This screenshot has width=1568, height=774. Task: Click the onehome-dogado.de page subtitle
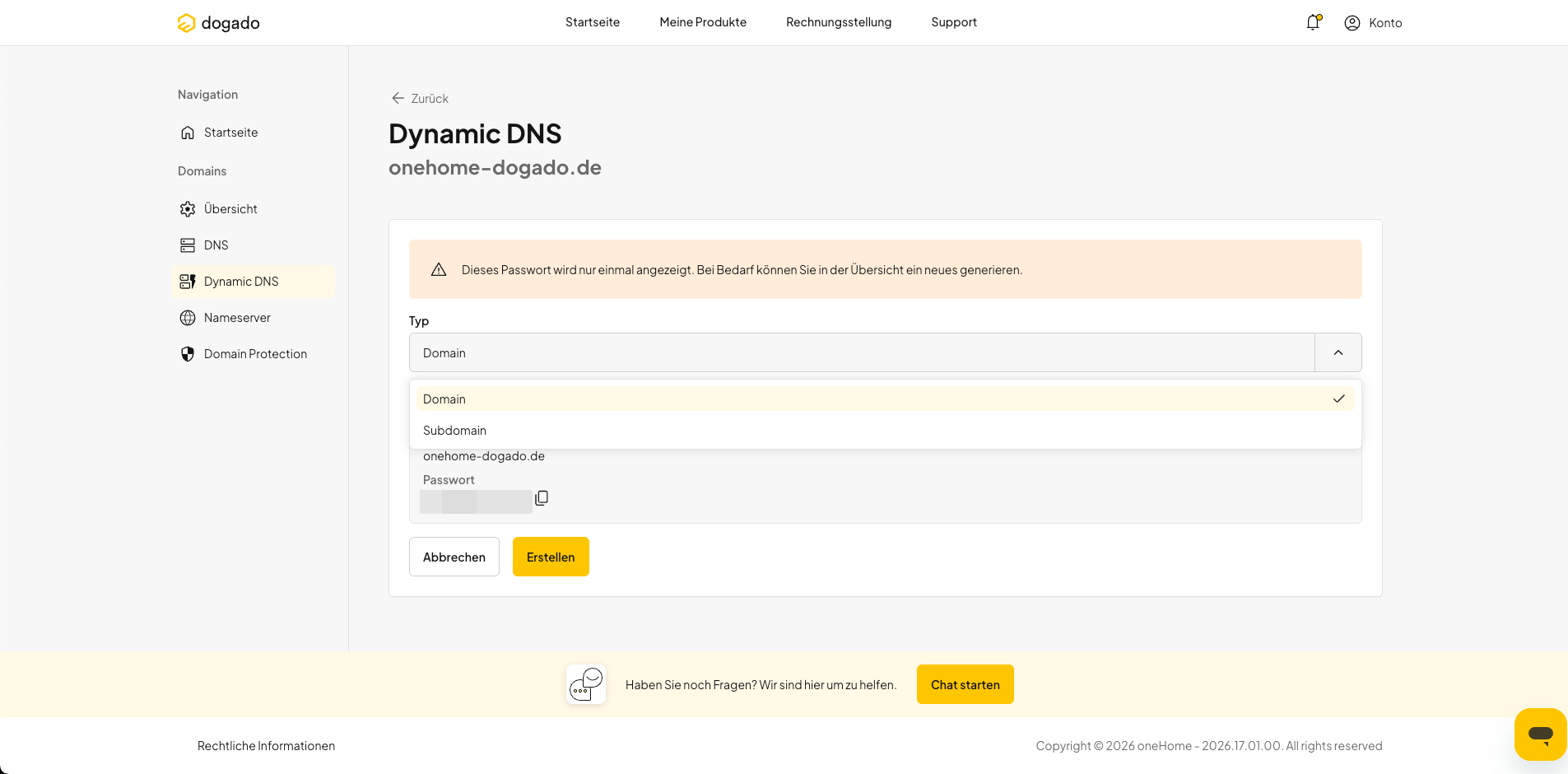[x=495, y=167]
